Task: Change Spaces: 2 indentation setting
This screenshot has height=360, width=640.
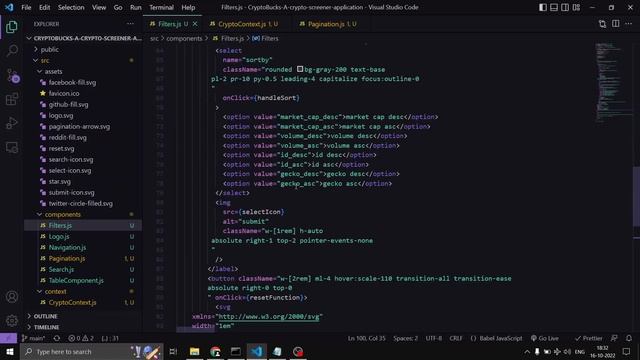Action: click(405, 338)
